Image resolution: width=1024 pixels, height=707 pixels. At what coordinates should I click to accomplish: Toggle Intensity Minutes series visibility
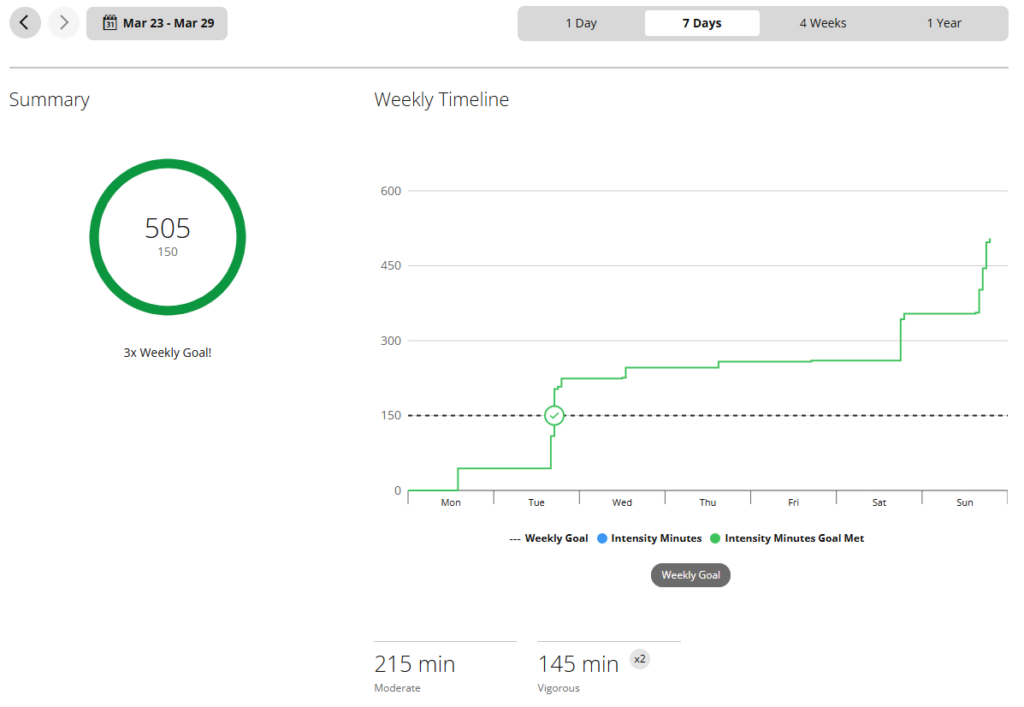click(x=649, y=538)
